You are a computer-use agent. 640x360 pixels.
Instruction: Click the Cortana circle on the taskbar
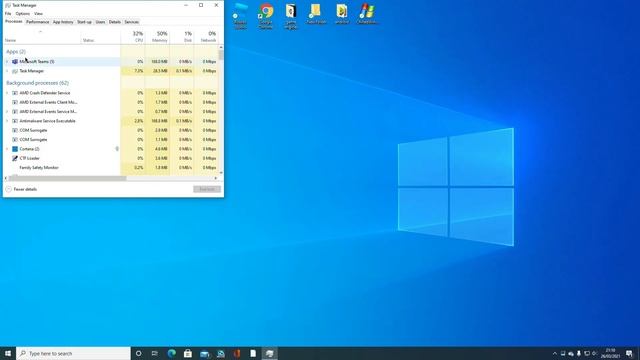138,353
